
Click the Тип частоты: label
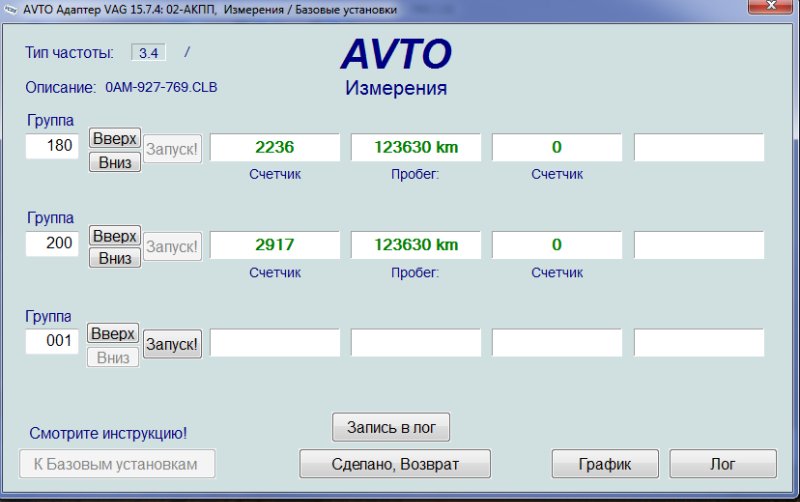(69, 53)
